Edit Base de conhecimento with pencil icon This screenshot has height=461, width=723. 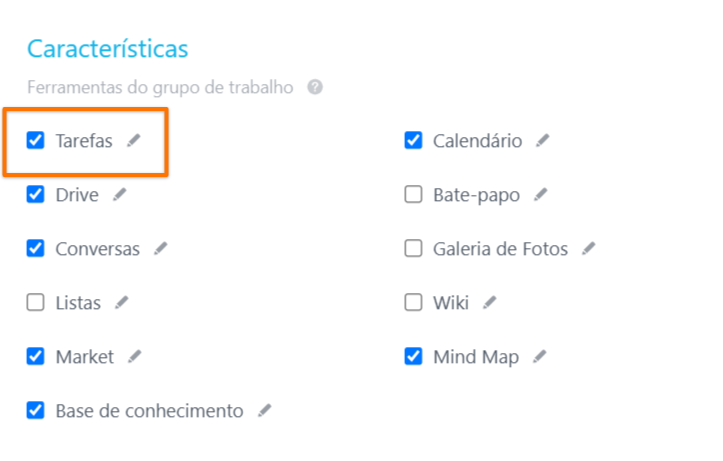pos(265,410)
